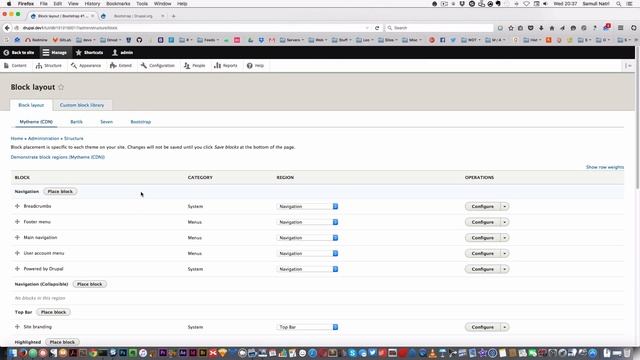Open the Structure admin menu item
640x360 pixels.
pyautogui.click(x=49, y=66)
